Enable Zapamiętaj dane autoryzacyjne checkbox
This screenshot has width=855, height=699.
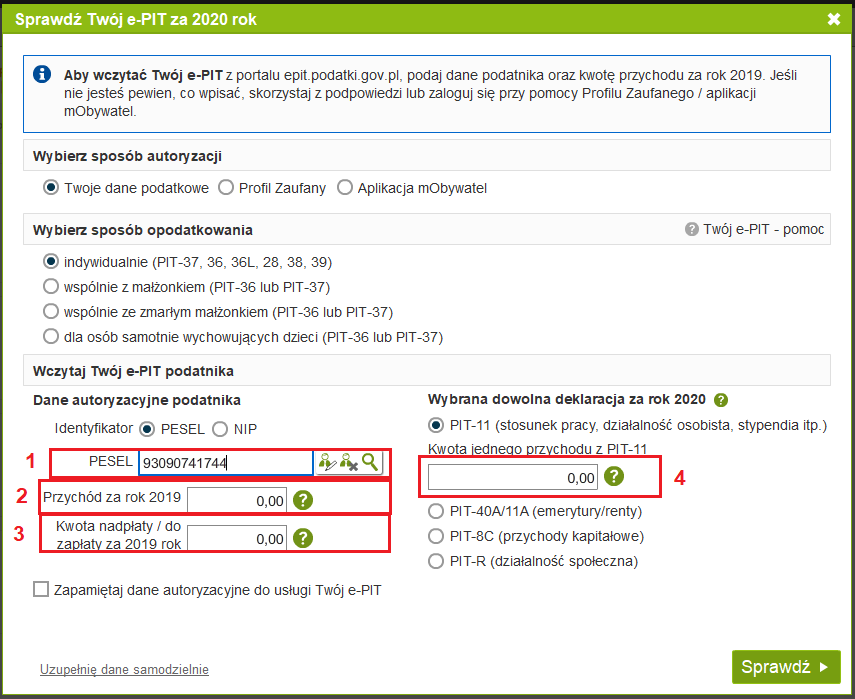coord(41,590)
